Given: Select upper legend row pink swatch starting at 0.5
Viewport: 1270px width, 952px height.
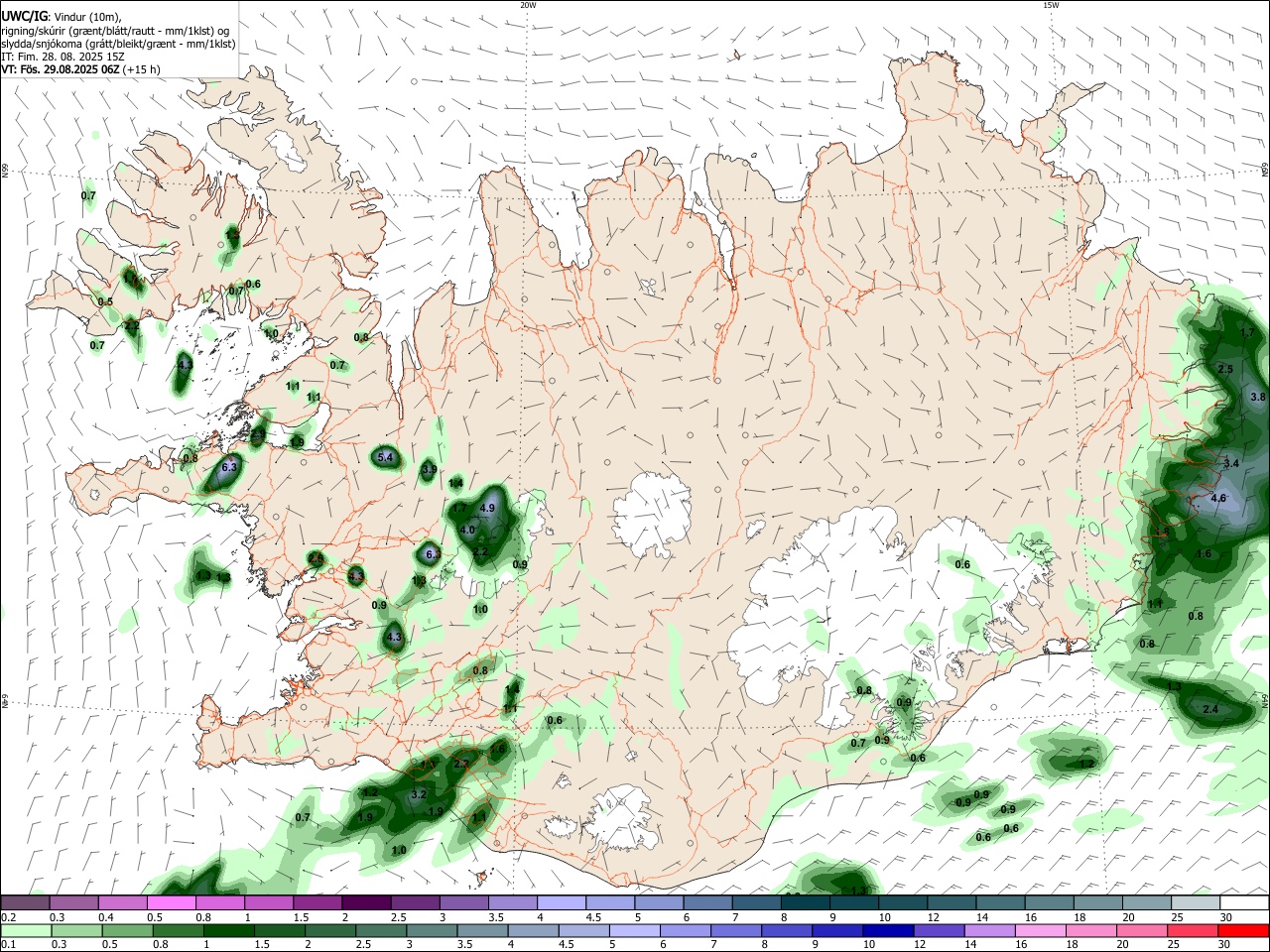Looking at the screenshot, I should point(171,902).
